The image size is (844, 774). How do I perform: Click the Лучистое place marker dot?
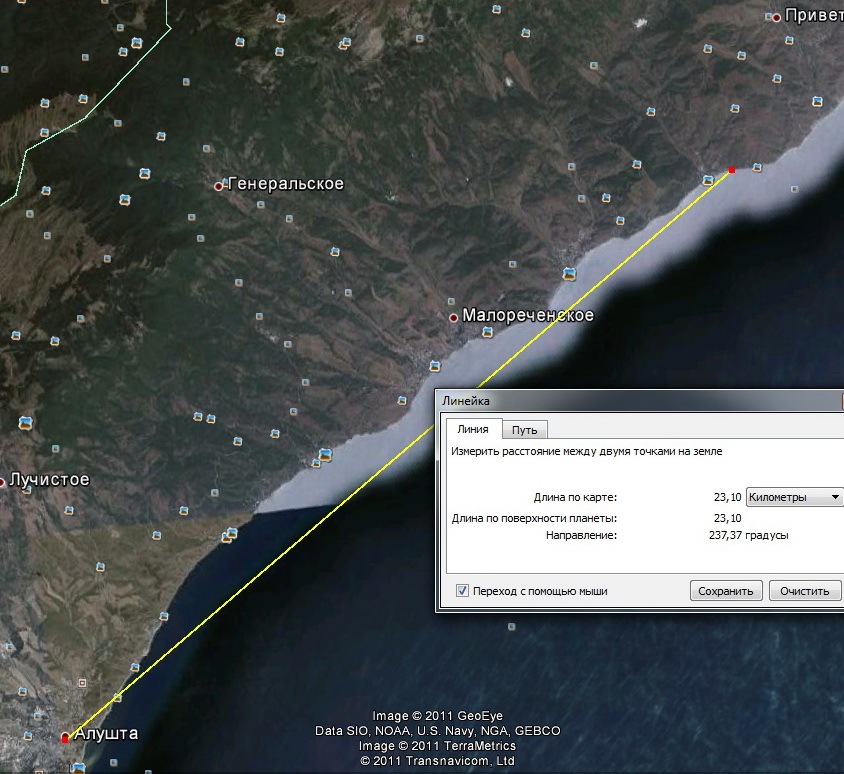[3, 482]
